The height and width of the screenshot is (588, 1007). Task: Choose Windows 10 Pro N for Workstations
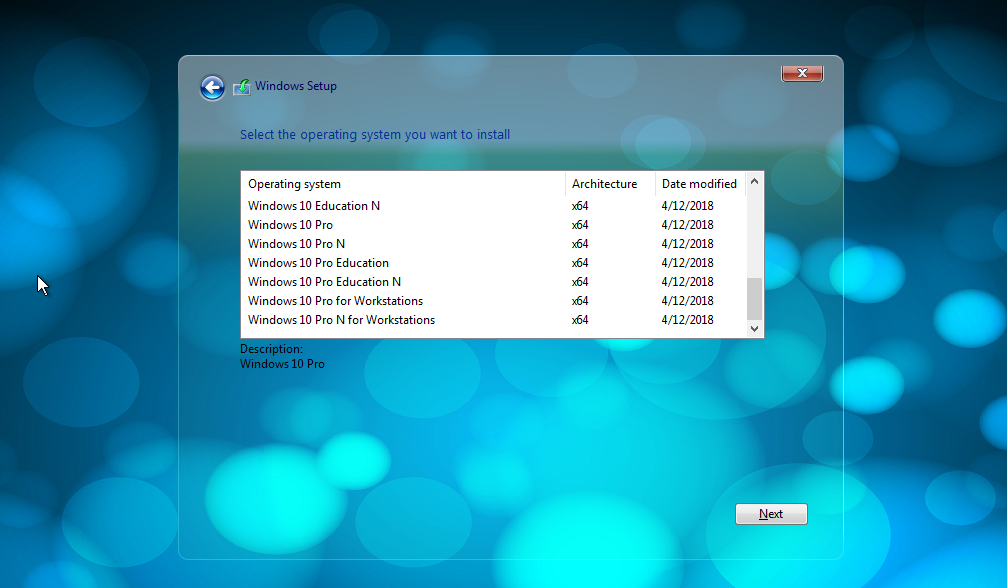[x=341, y=320]
